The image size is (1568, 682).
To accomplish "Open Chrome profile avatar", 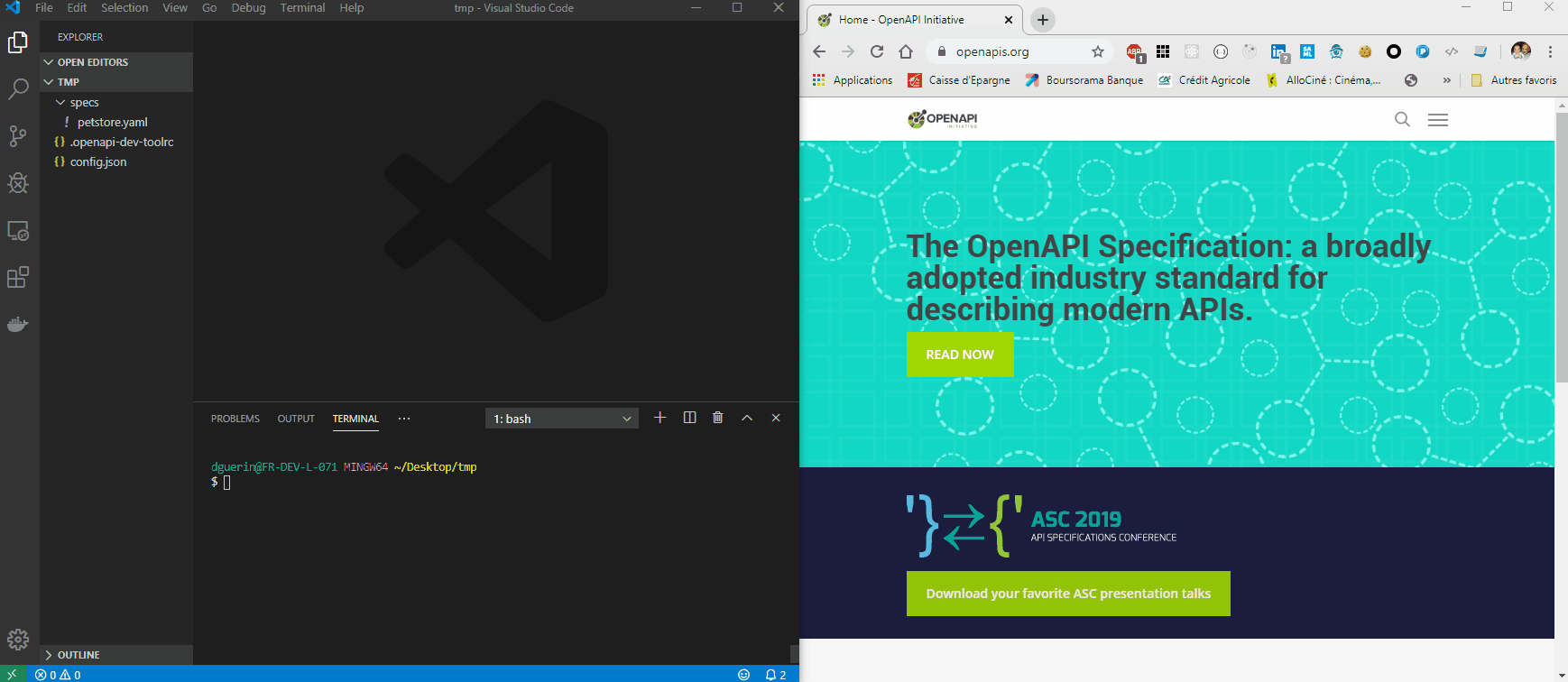I will [1521, 51].
